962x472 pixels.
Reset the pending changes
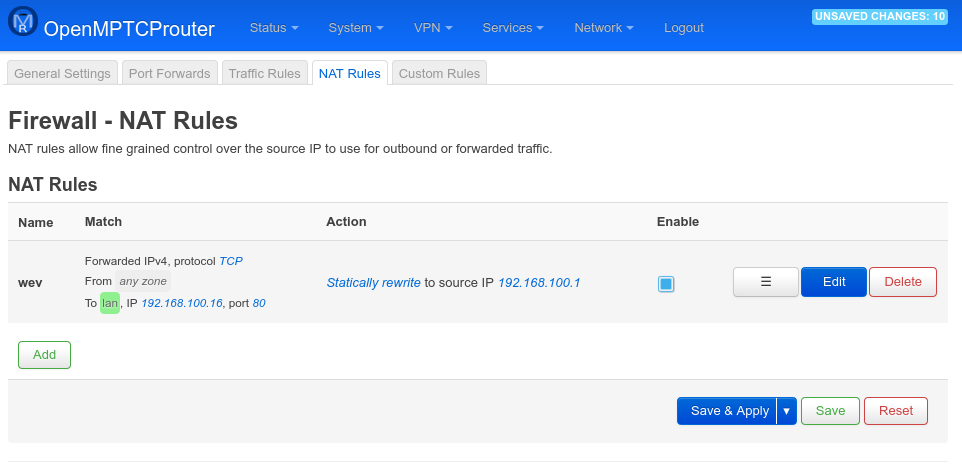[896, 411]
